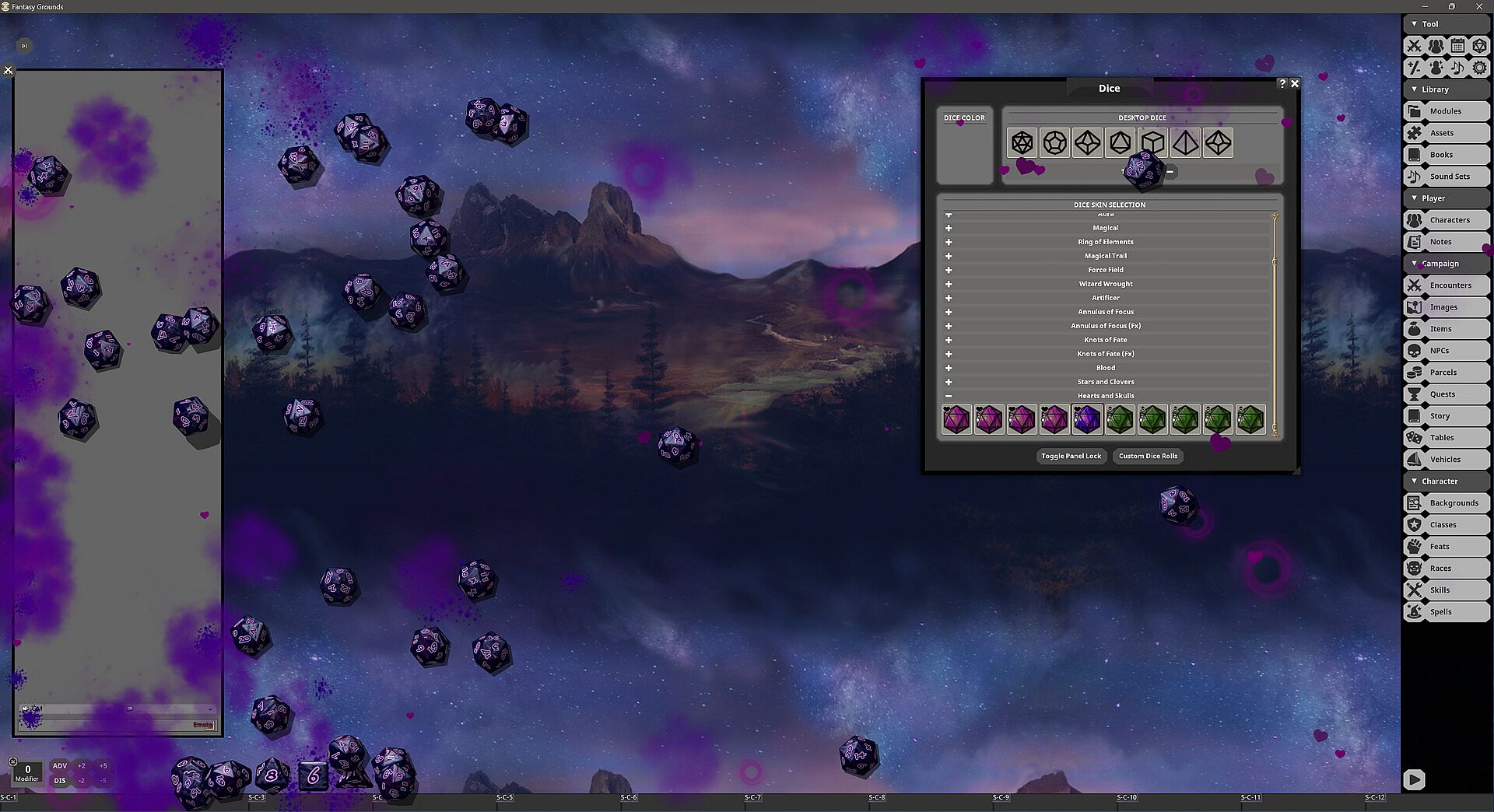Click the play arrow button at sidebar bottom
The height and width of the screenshot is (812, 1494).
pos(1414,779)
